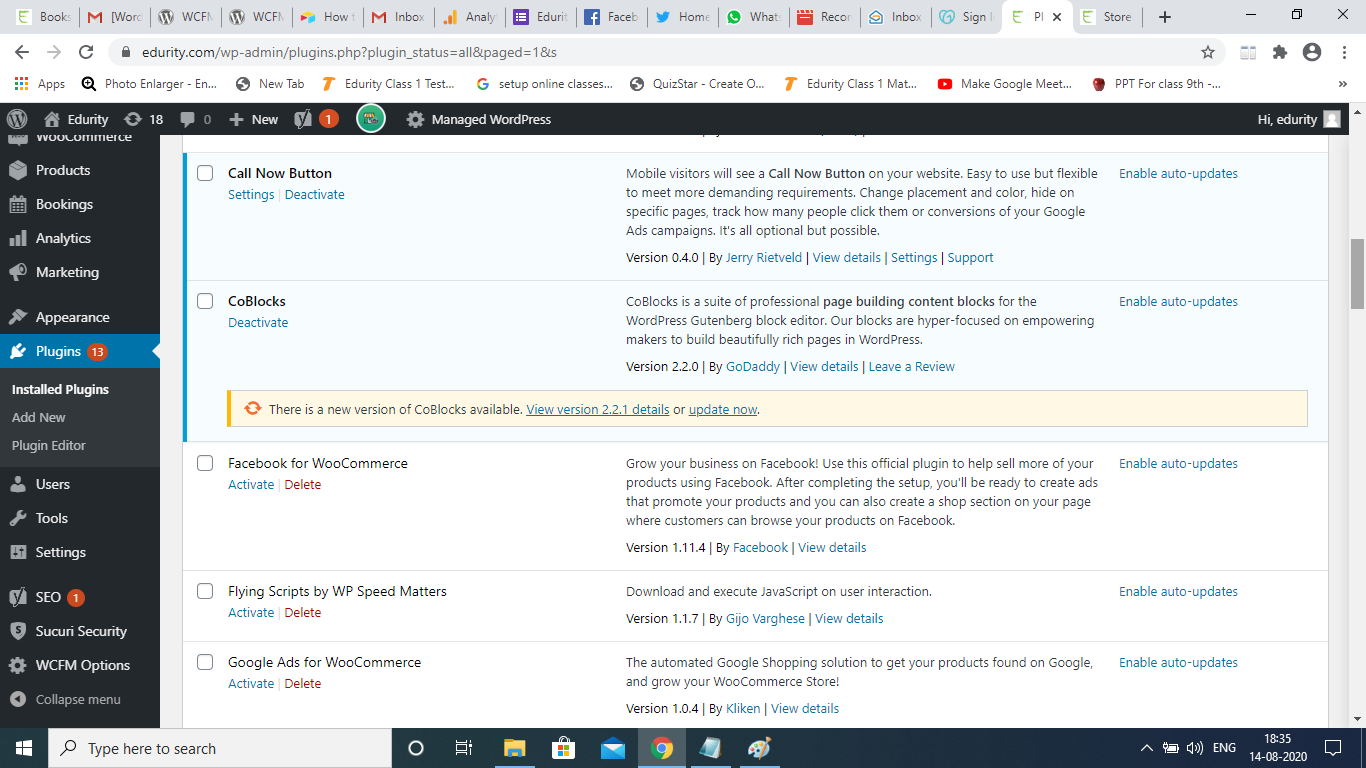Switch to the Facebook browser tab

(611, 17)
